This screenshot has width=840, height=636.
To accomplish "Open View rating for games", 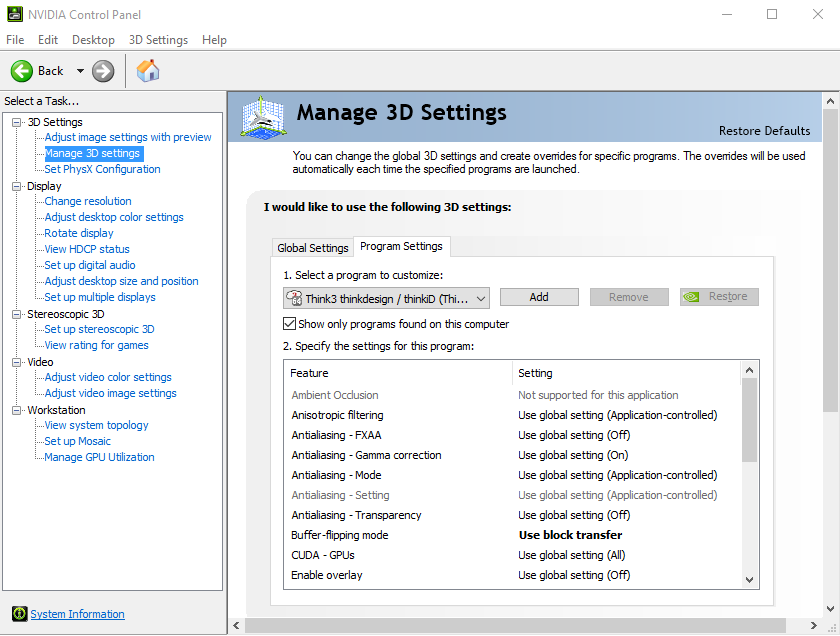I will click(x=96, y=345).
